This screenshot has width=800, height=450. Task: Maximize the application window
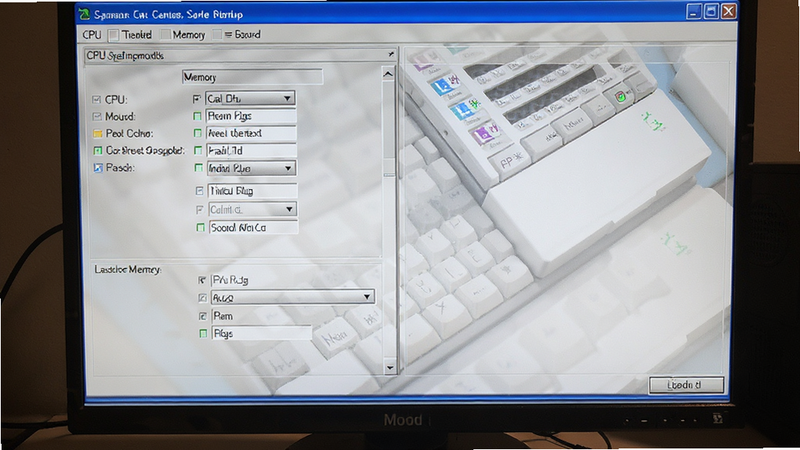click(x=711, y=11)
